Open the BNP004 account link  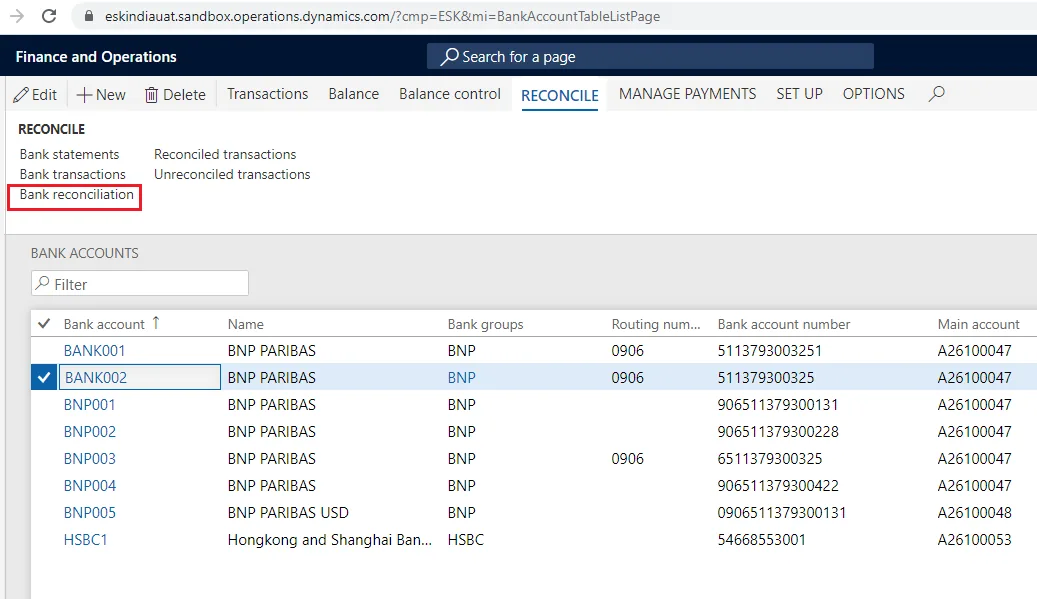tap(89, 486)
